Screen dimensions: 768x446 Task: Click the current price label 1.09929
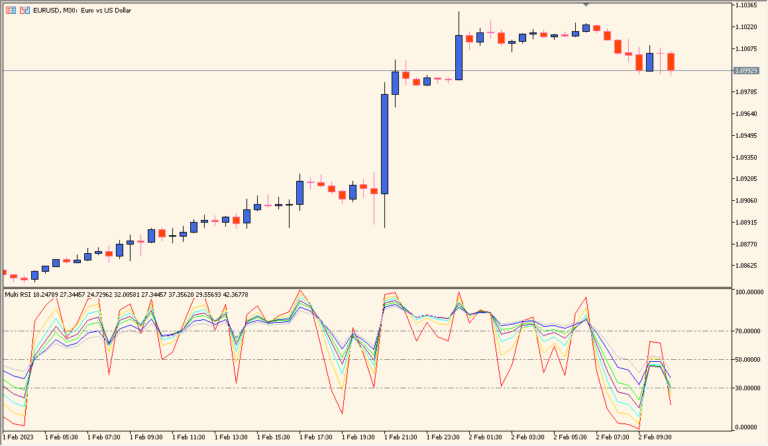coord(747,70)
